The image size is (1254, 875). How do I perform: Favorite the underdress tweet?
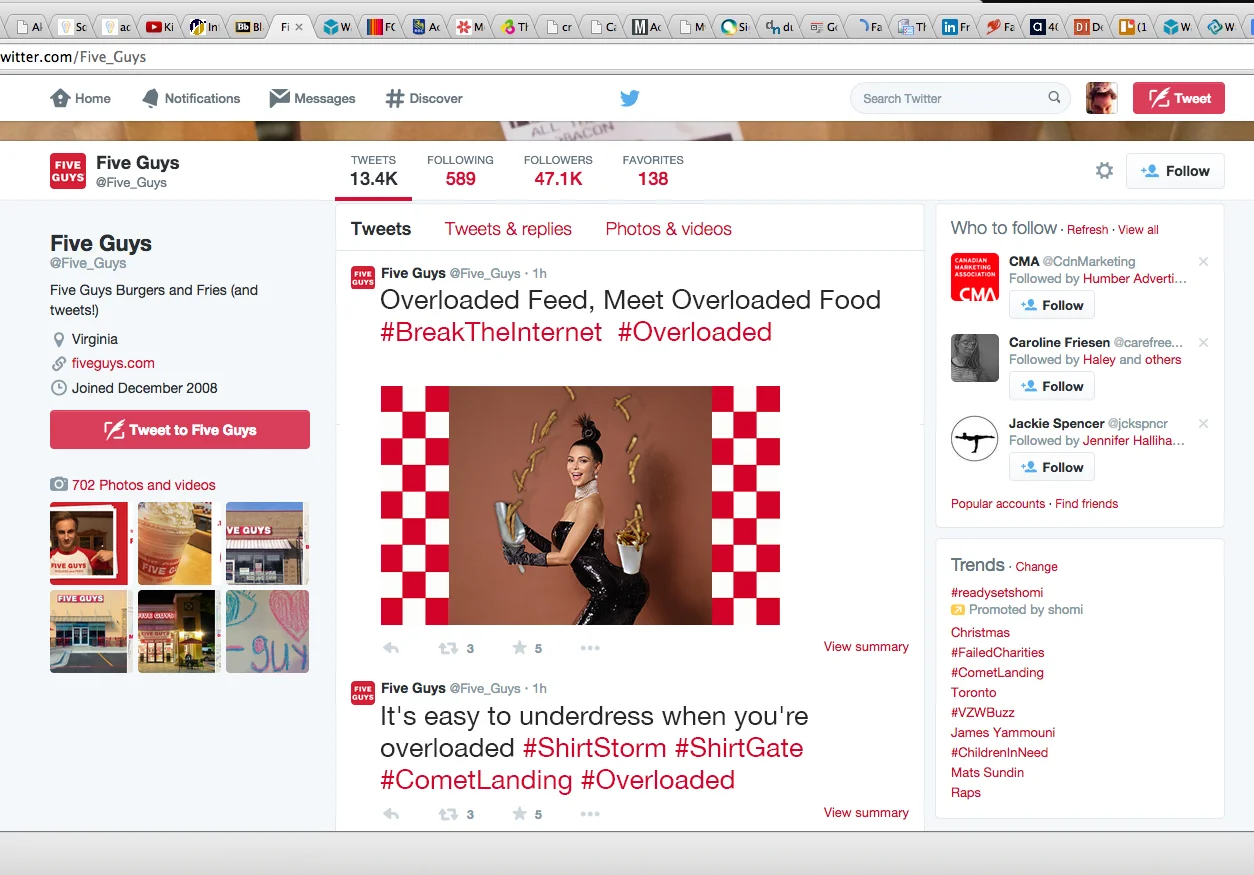(x=519, y=814)
